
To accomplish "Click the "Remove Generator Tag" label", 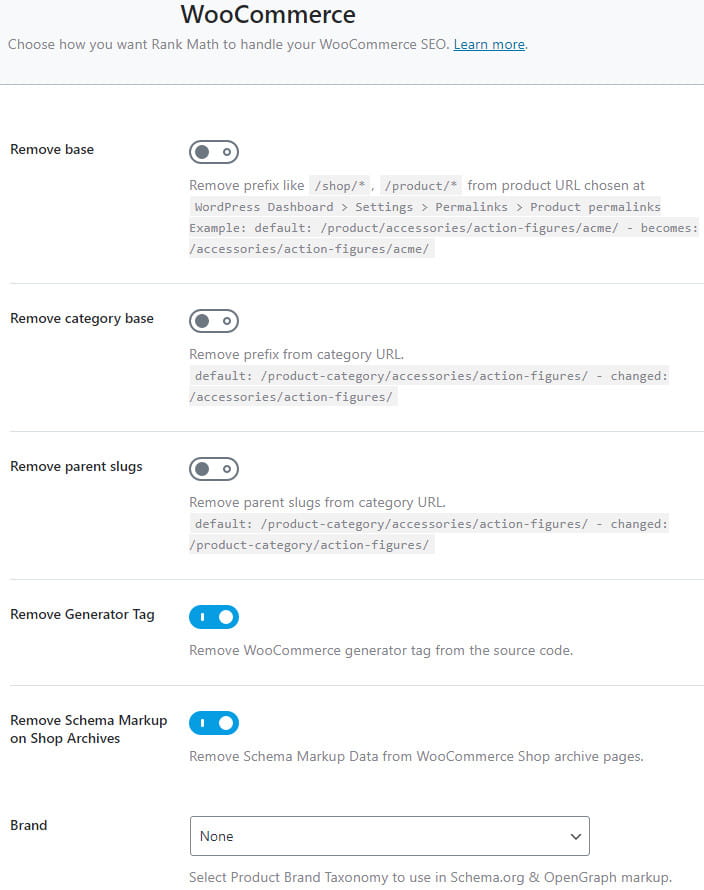I will point(82,615).
